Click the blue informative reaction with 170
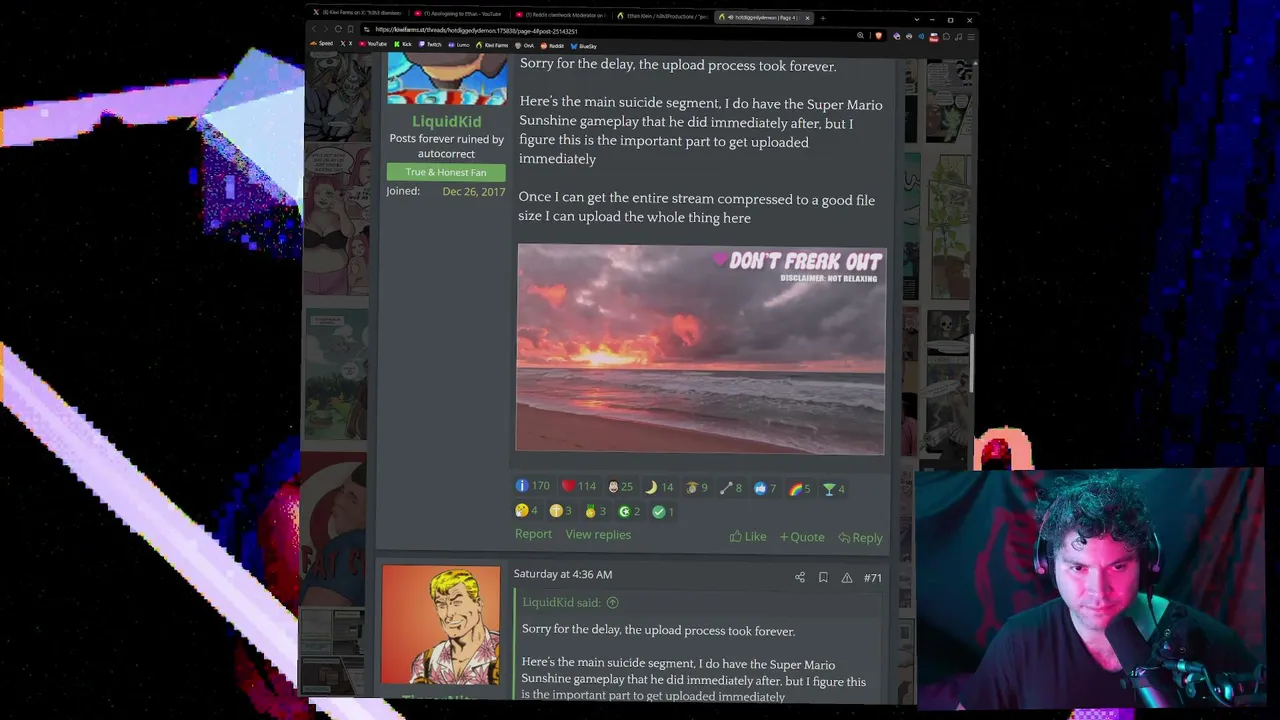The image size is (1280, 720). (x=533, y=486)
